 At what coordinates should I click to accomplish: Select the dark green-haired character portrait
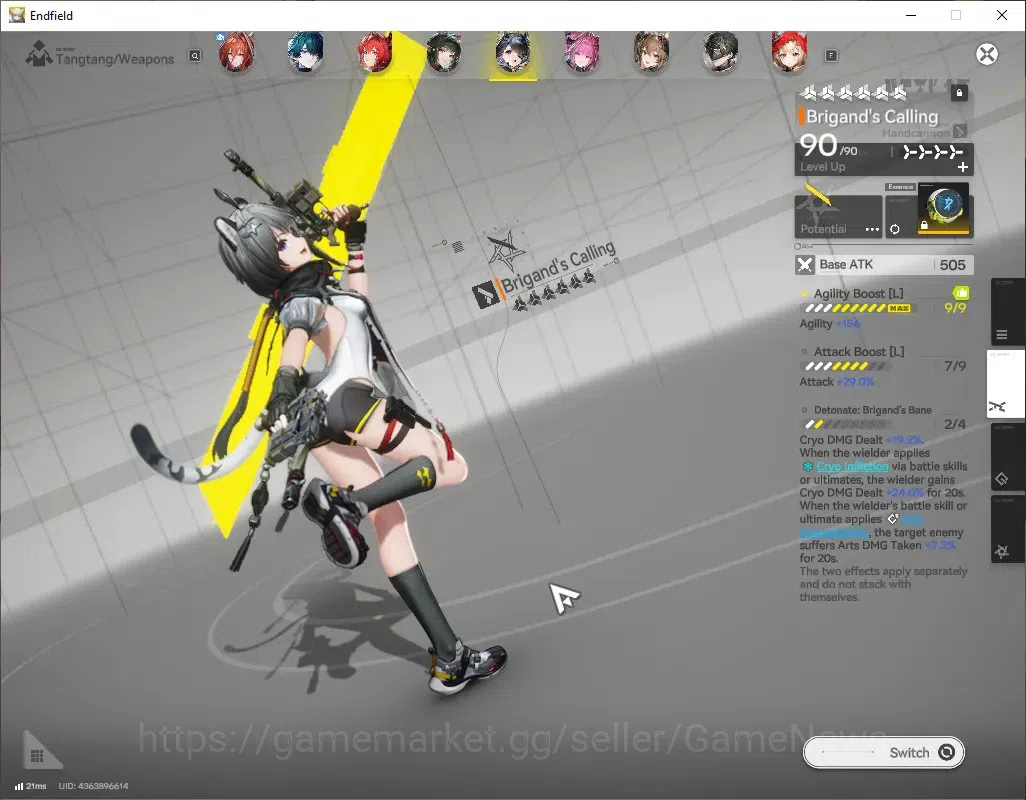tap(444, 52)
